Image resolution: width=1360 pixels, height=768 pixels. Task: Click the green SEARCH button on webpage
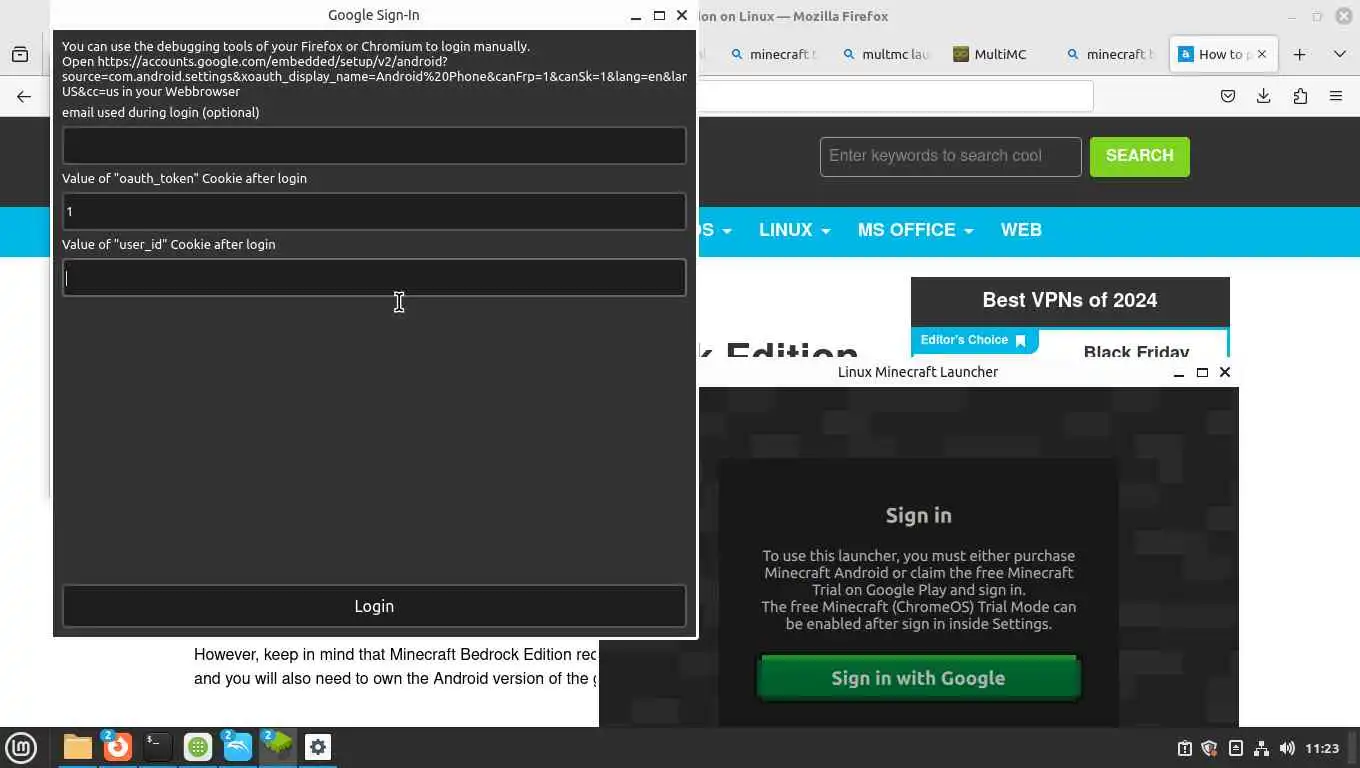1139,156
